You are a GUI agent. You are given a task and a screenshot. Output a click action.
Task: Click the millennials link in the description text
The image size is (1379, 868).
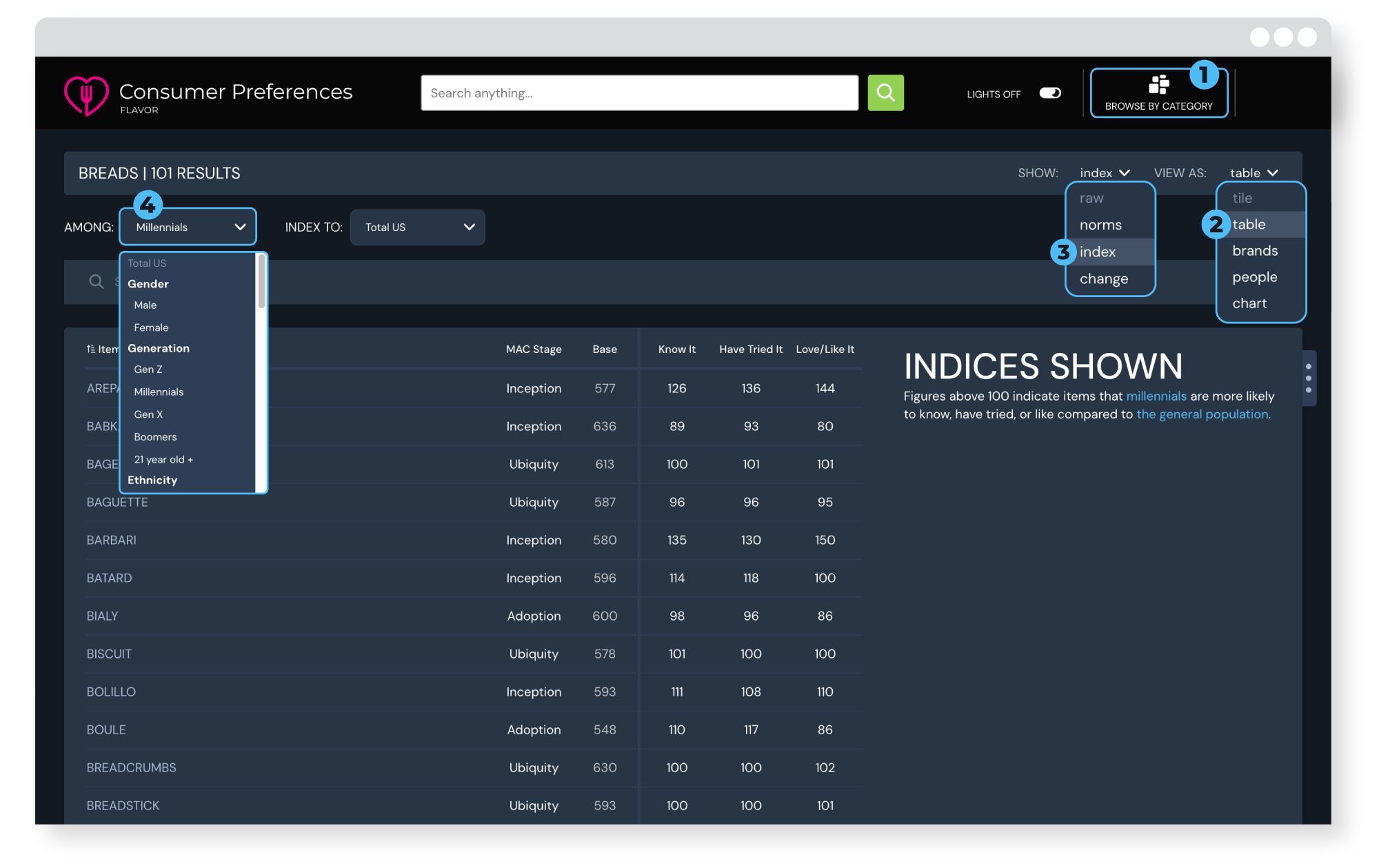pyautogui.click(x=1156, y=396)
